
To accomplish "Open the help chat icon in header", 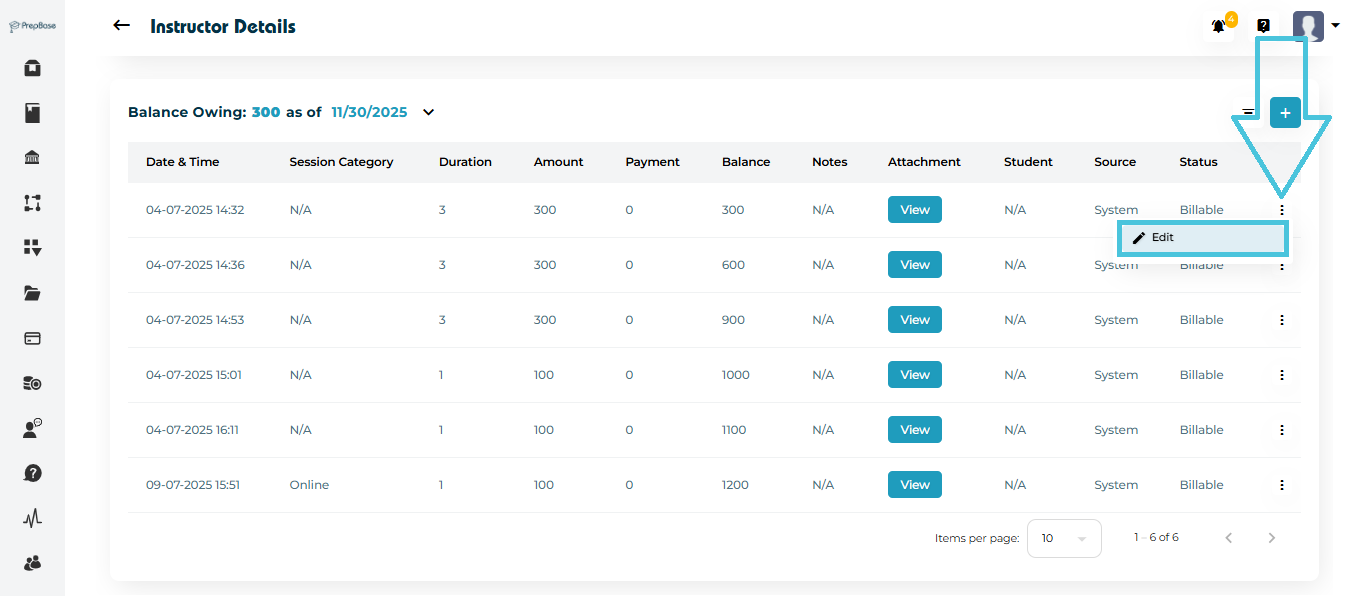I will [x=1264, y=26].
